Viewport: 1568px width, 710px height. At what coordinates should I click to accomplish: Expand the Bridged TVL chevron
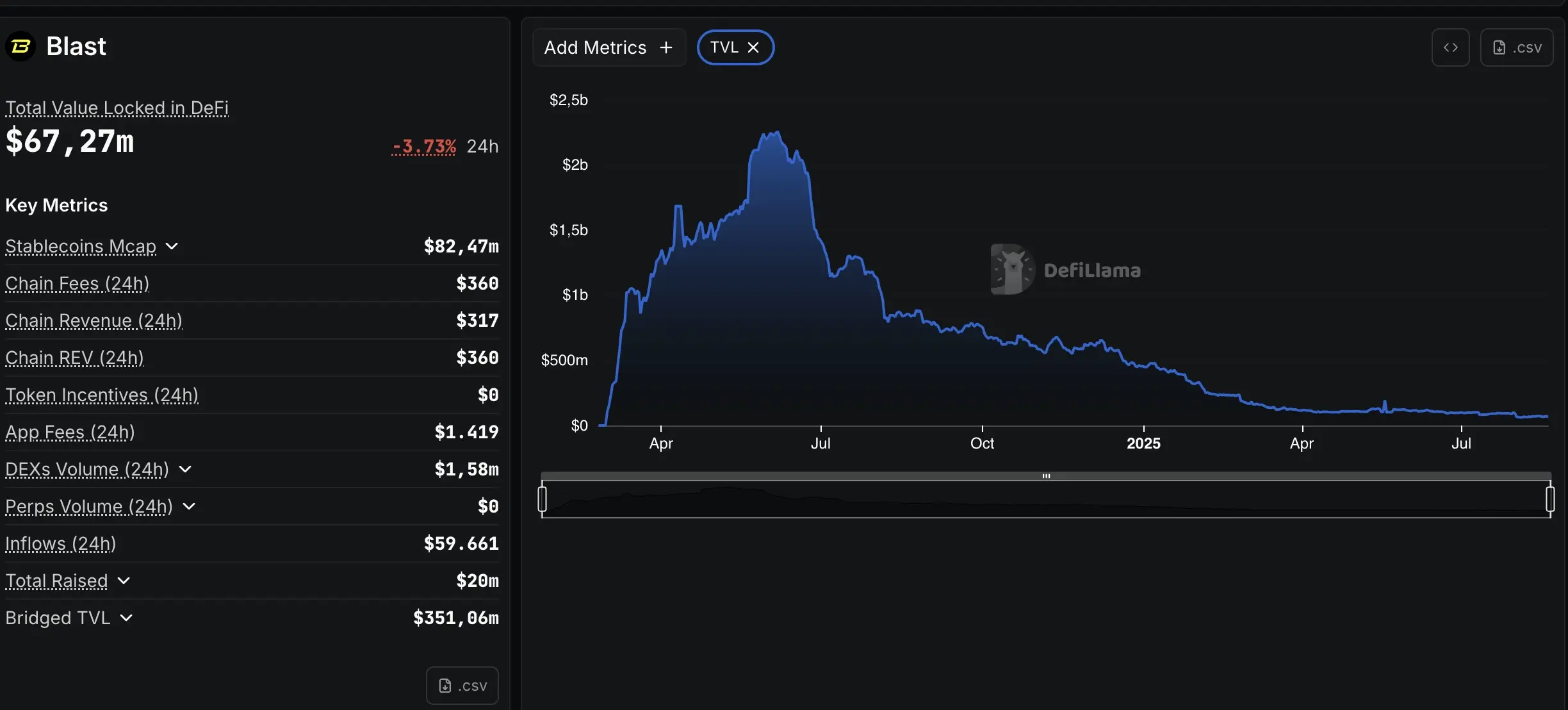click(127, 618)
